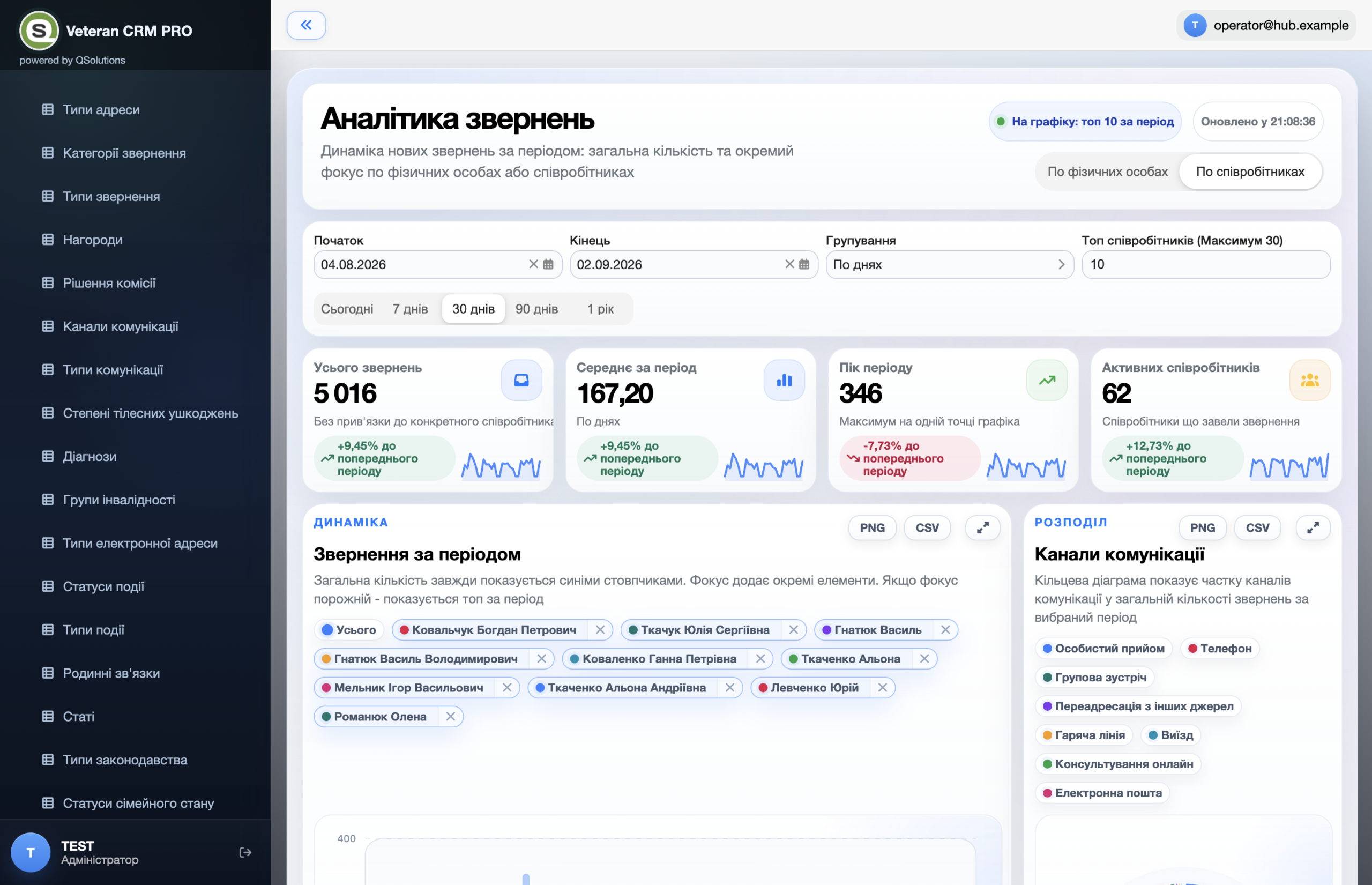Remove Ткаченко Альона Андріївна chip

(729, 687)
